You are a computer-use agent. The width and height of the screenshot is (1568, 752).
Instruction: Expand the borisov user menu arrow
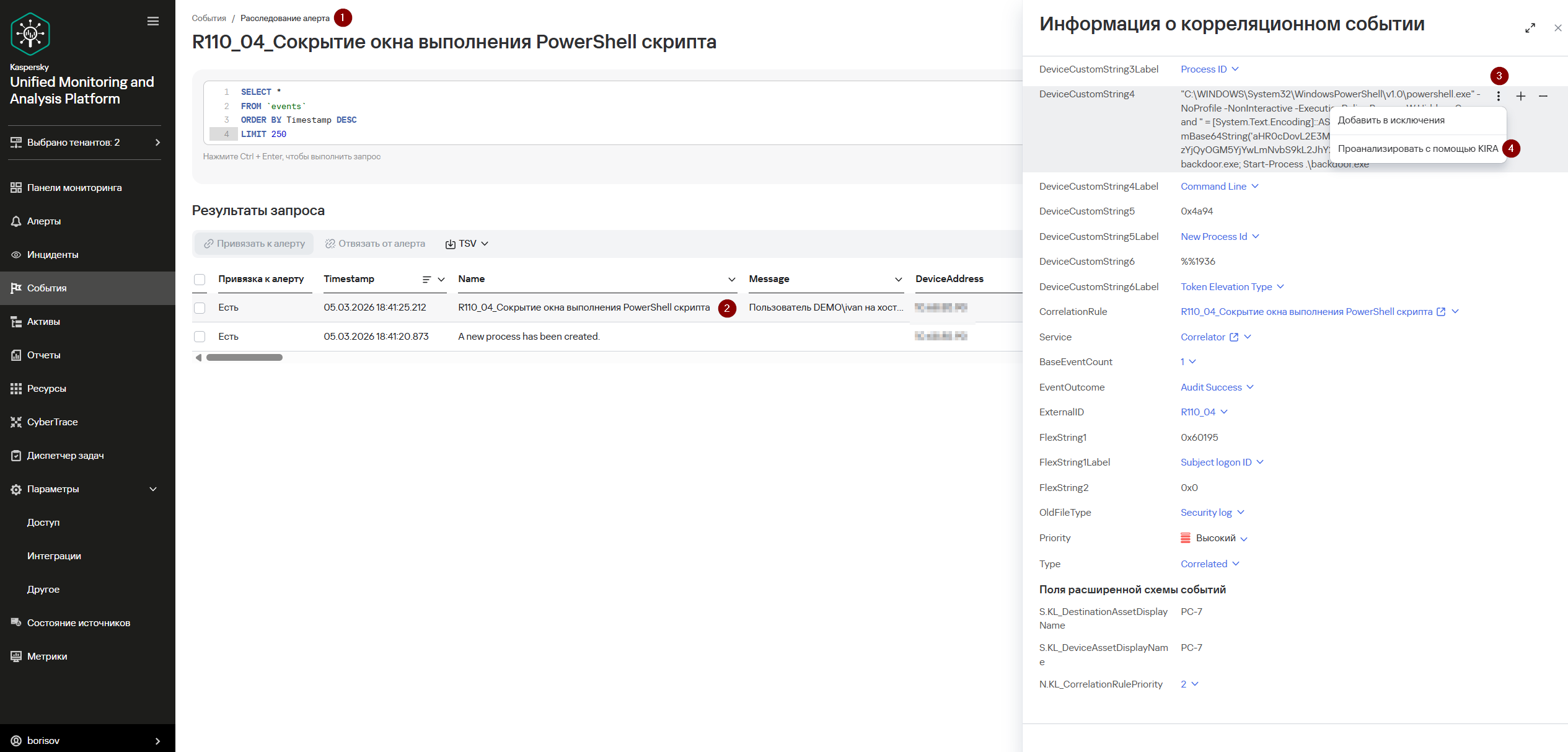(157, 741)
